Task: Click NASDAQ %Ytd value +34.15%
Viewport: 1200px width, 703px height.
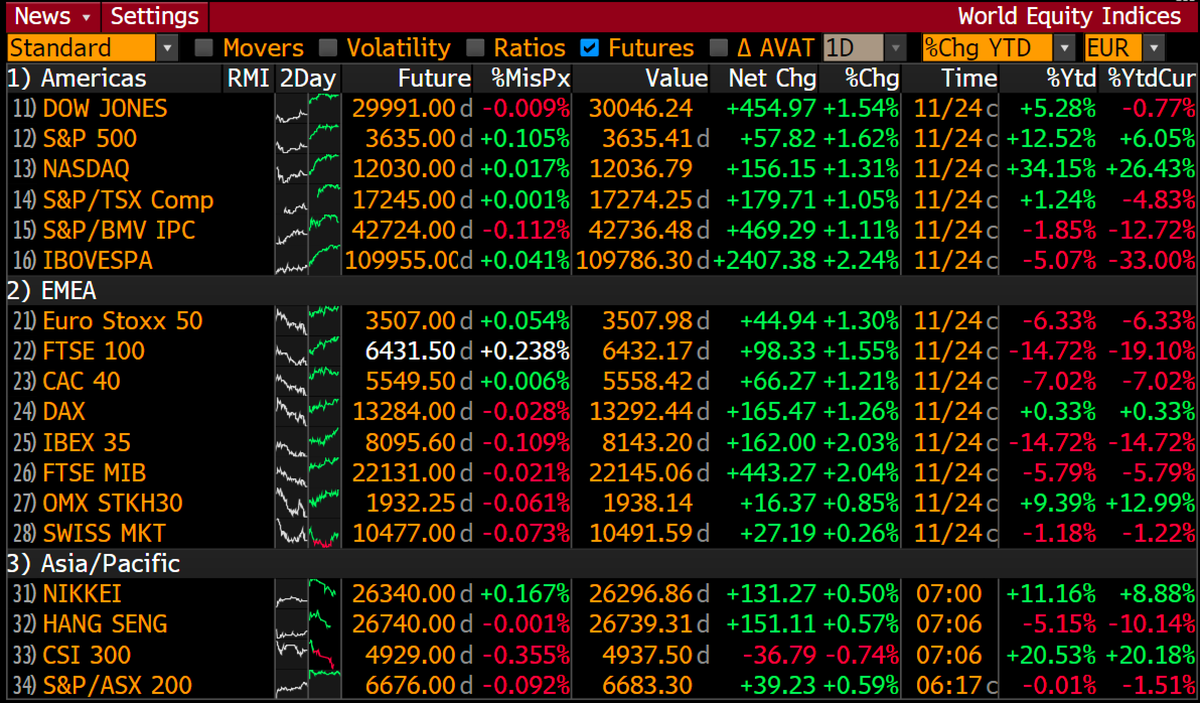Action: [x=1050, y=169]
